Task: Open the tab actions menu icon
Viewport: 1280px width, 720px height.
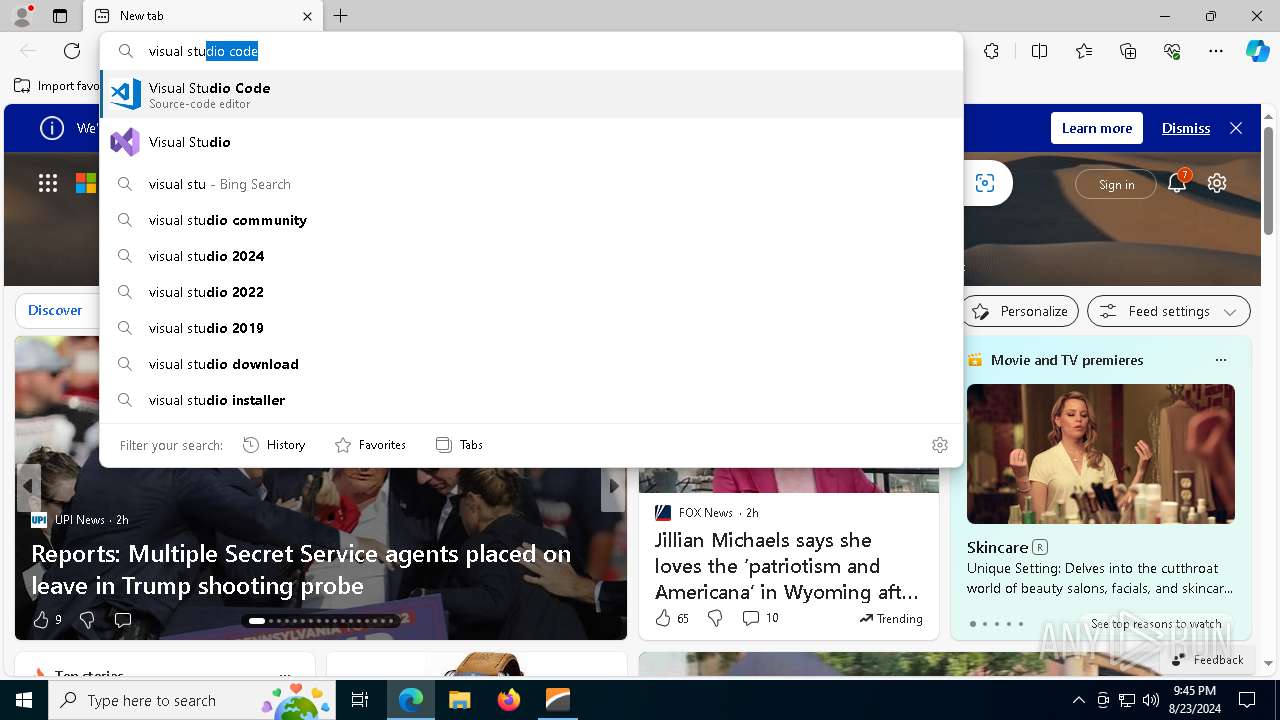Action: (x=60, y=16)
